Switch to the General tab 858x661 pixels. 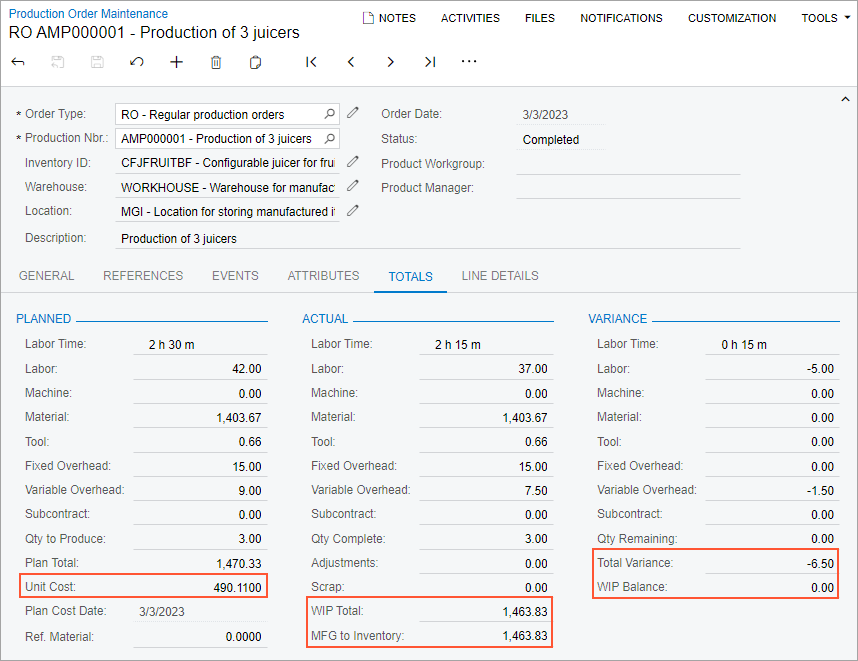pos(47,276)
